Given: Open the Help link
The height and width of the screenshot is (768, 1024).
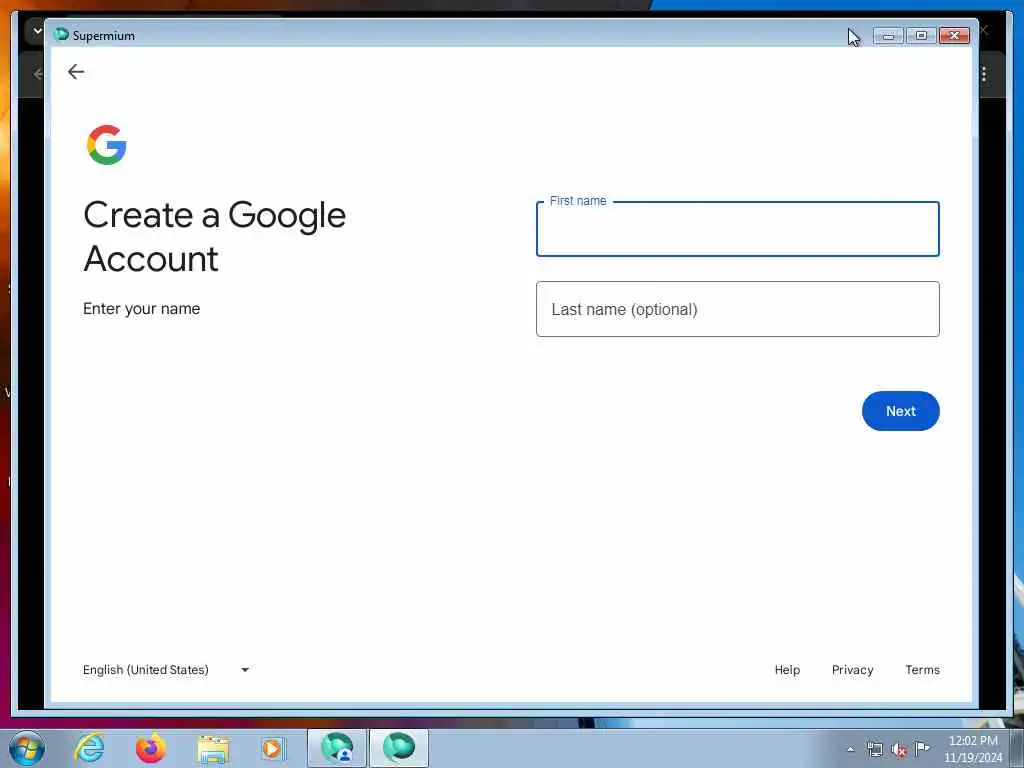Looking at the screenshot, I should point(787,669).
